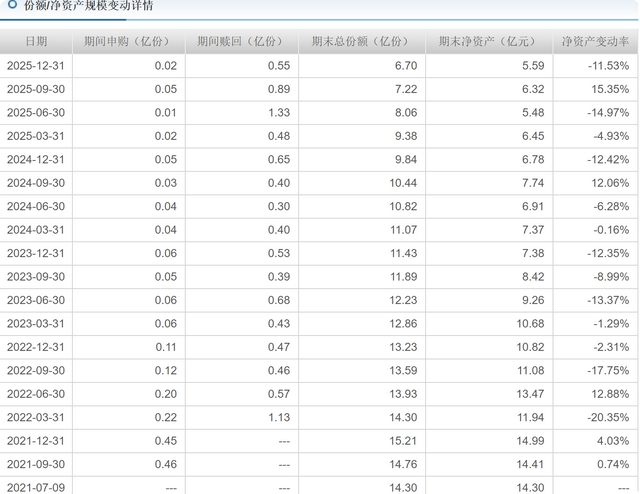Select the 2023-06-30 date cell

[36, 300]
